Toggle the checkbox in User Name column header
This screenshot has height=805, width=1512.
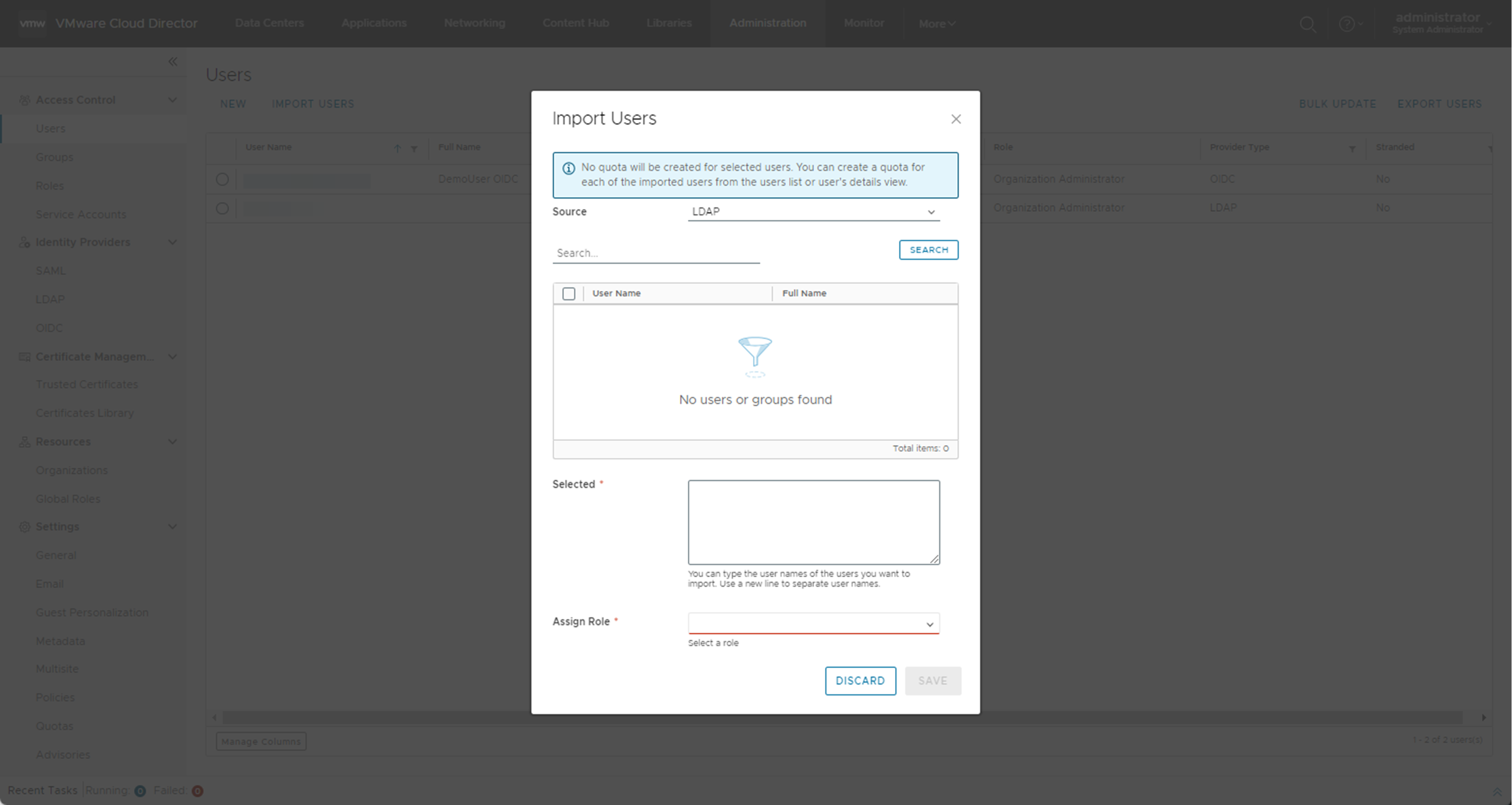click(x=569, y=293)
